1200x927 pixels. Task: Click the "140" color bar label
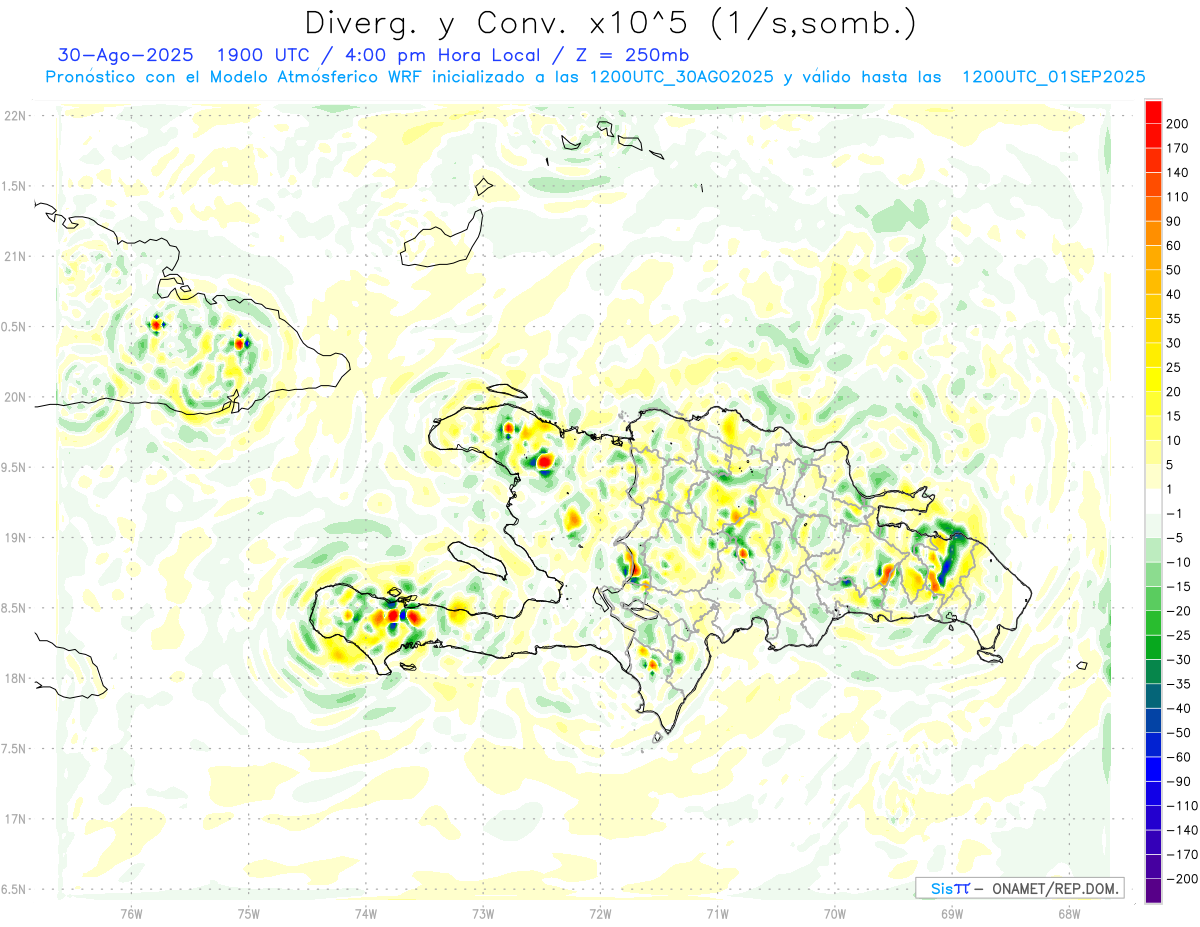pos(1178,172)
